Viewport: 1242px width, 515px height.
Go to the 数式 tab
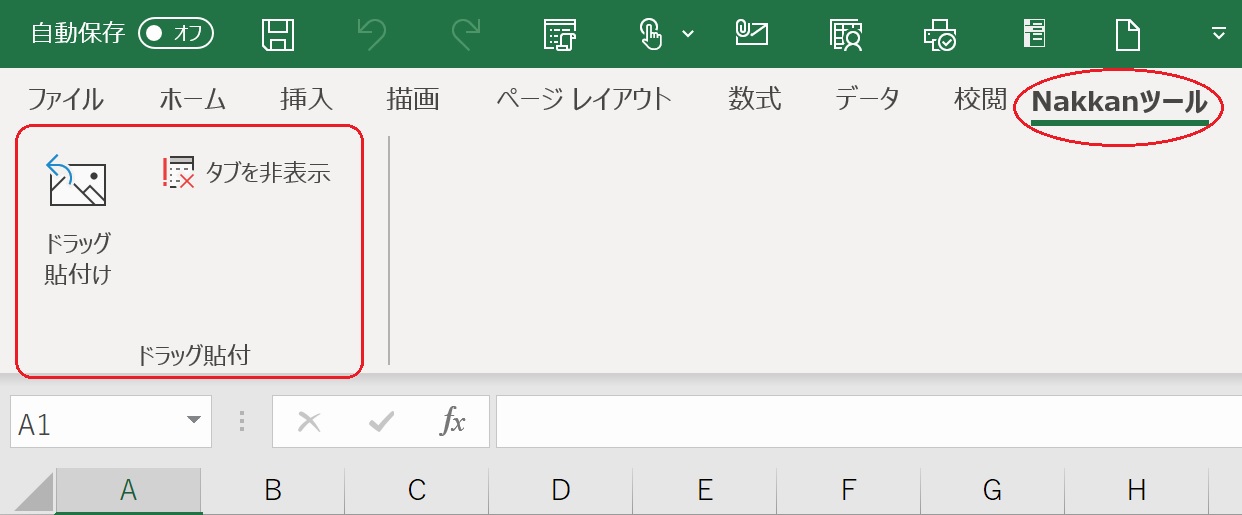(754, 99)
